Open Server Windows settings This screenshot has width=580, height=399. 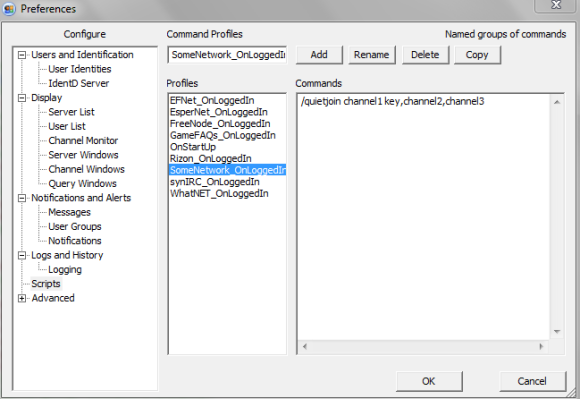[83, 155]
